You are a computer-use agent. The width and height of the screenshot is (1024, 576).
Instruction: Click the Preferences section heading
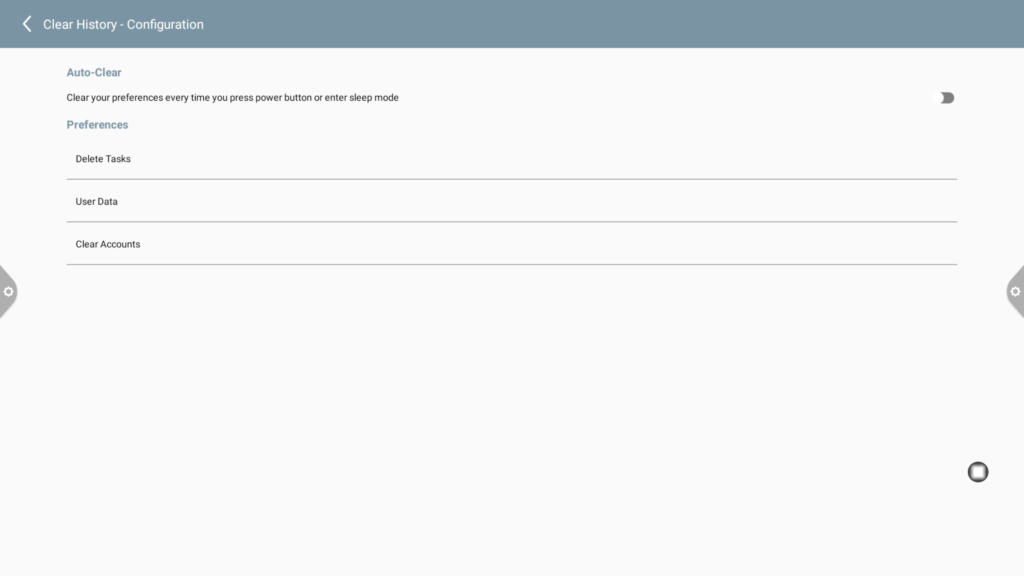[x=97, y=125]
